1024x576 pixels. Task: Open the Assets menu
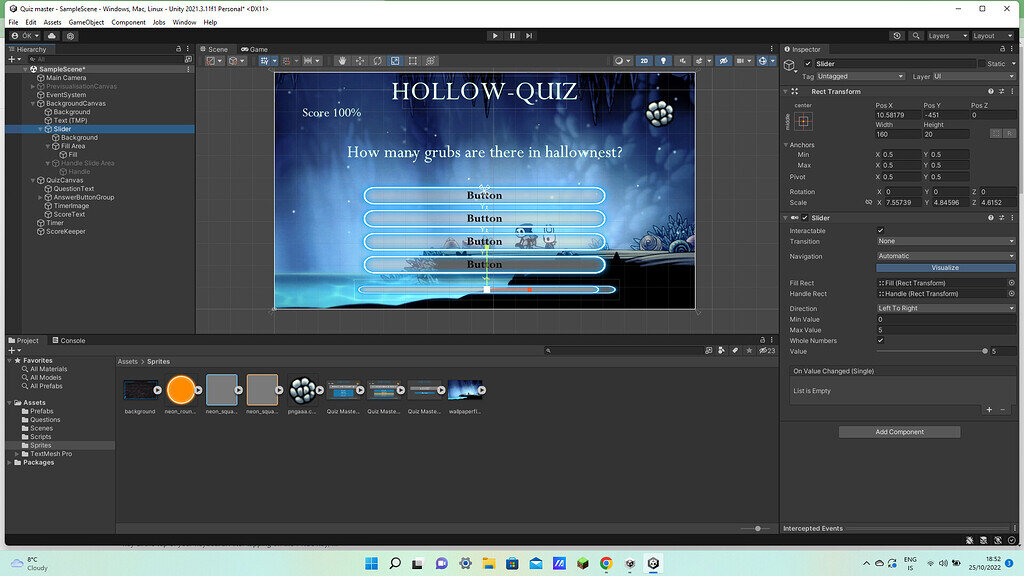click(x=52, y=22)
